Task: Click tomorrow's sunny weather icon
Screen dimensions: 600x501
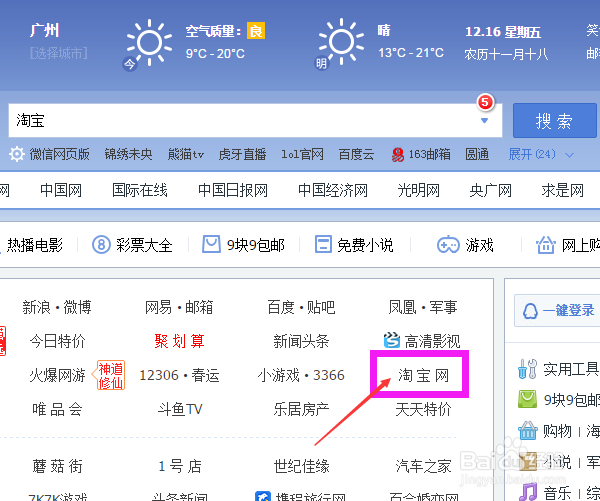Action: point(341,41)
